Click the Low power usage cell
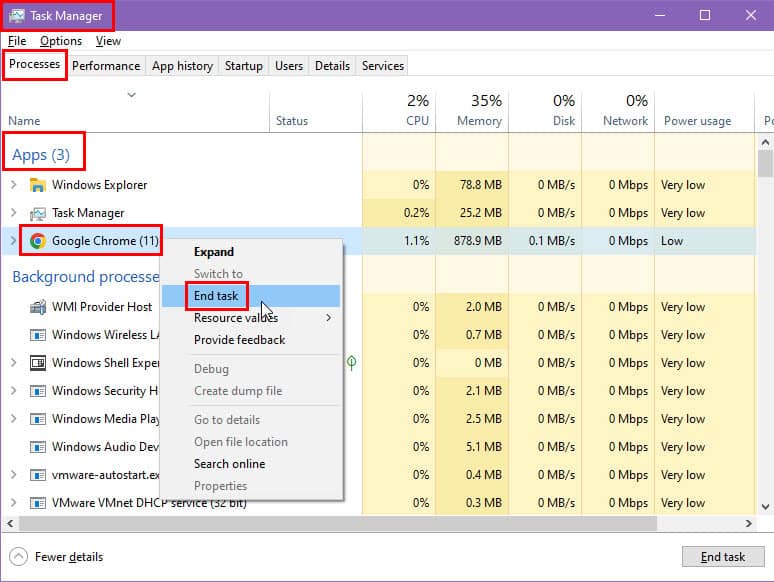The image size is (774, 582). coord(704,241)
